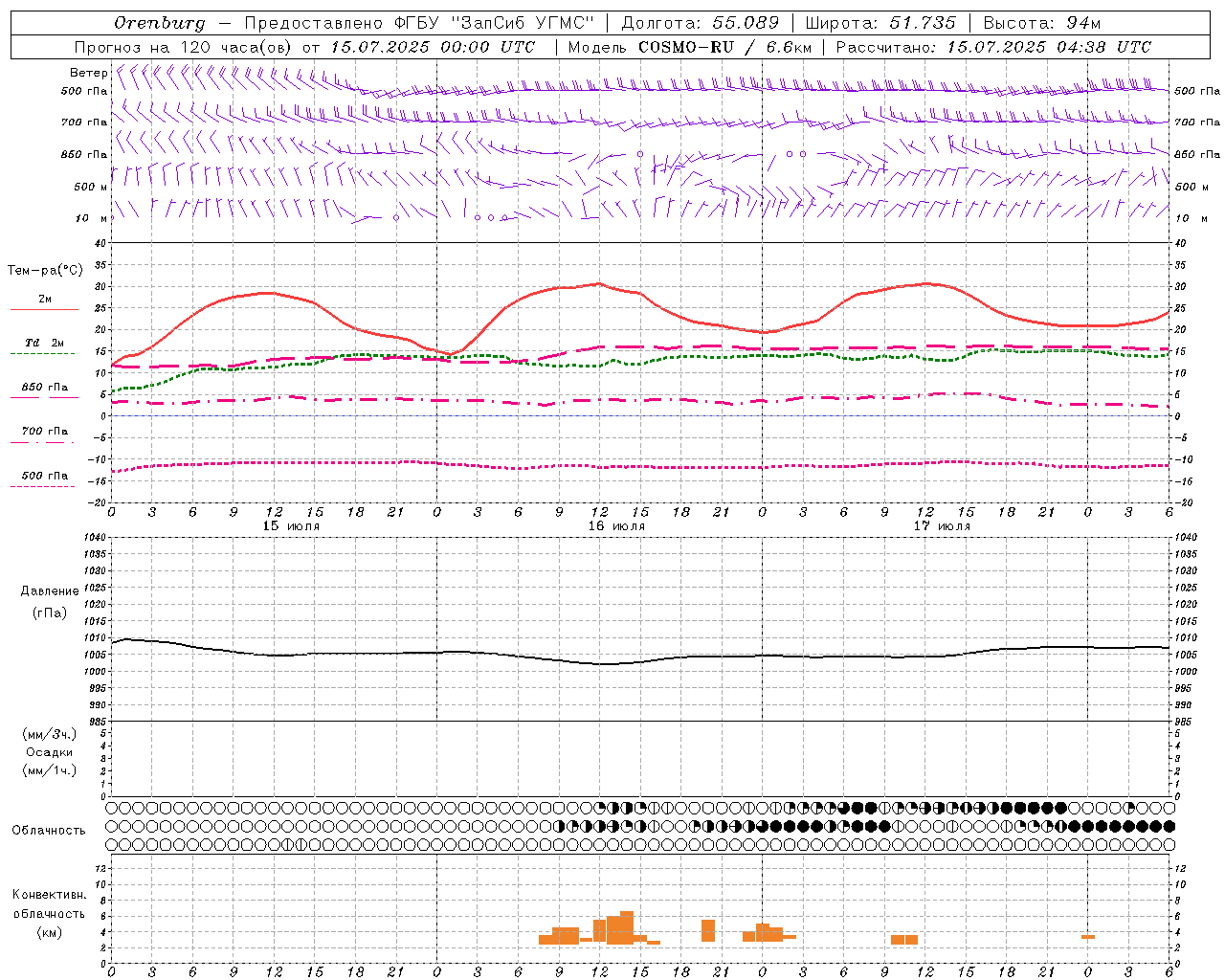This screenshot has height=980, width=1225.
Task: Select the (гПа) unit label under Давление
Action: click(50, 613)
